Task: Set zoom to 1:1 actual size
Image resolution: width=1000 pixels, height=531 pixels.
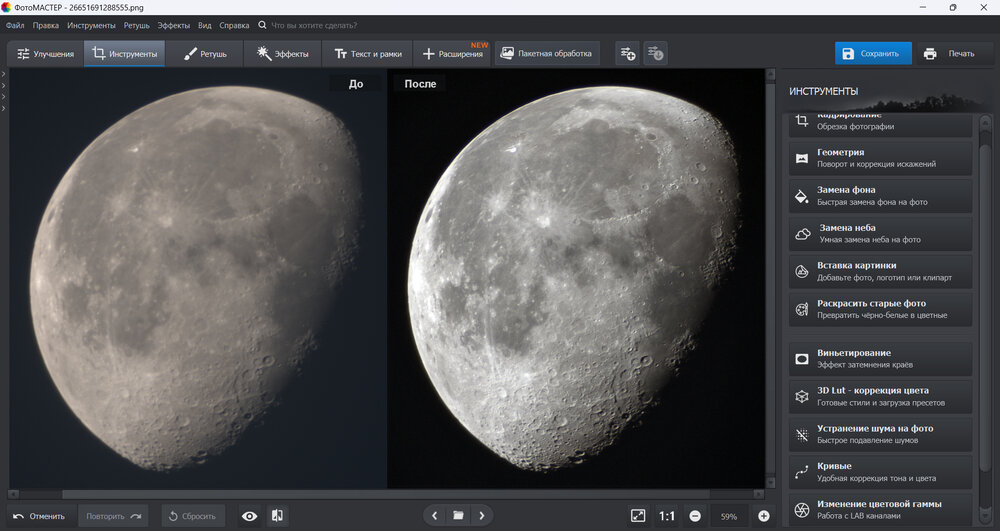Action: pos(666,516)
